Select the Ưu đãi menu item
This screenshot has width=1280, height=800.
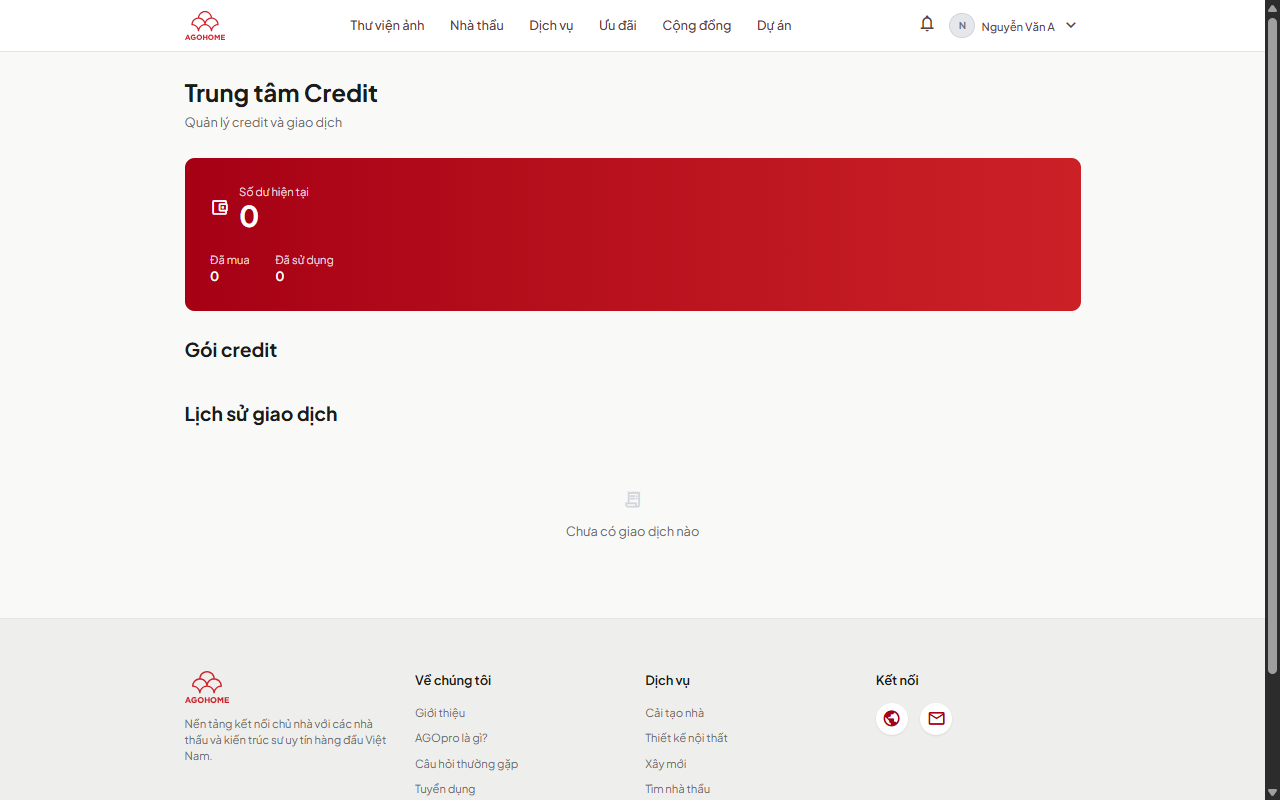(618, 26)
